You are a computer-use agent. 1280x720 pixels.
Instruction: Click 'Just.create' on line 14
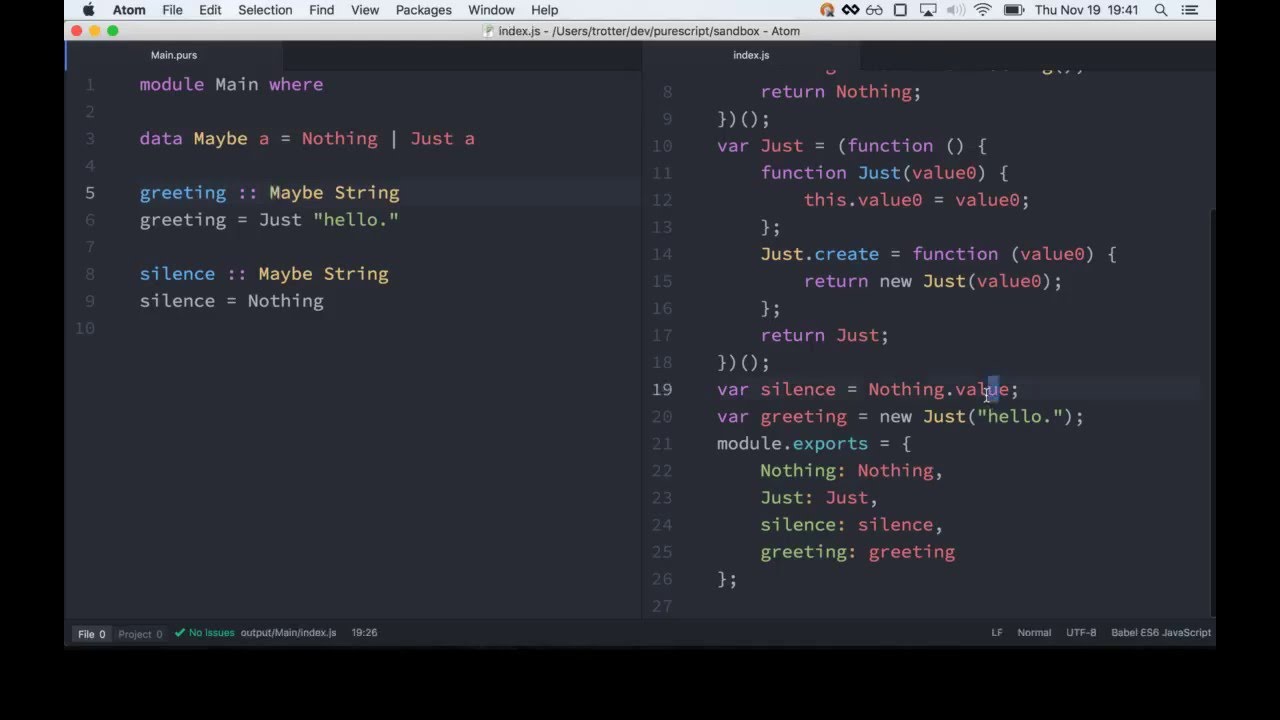coord(819,254)
